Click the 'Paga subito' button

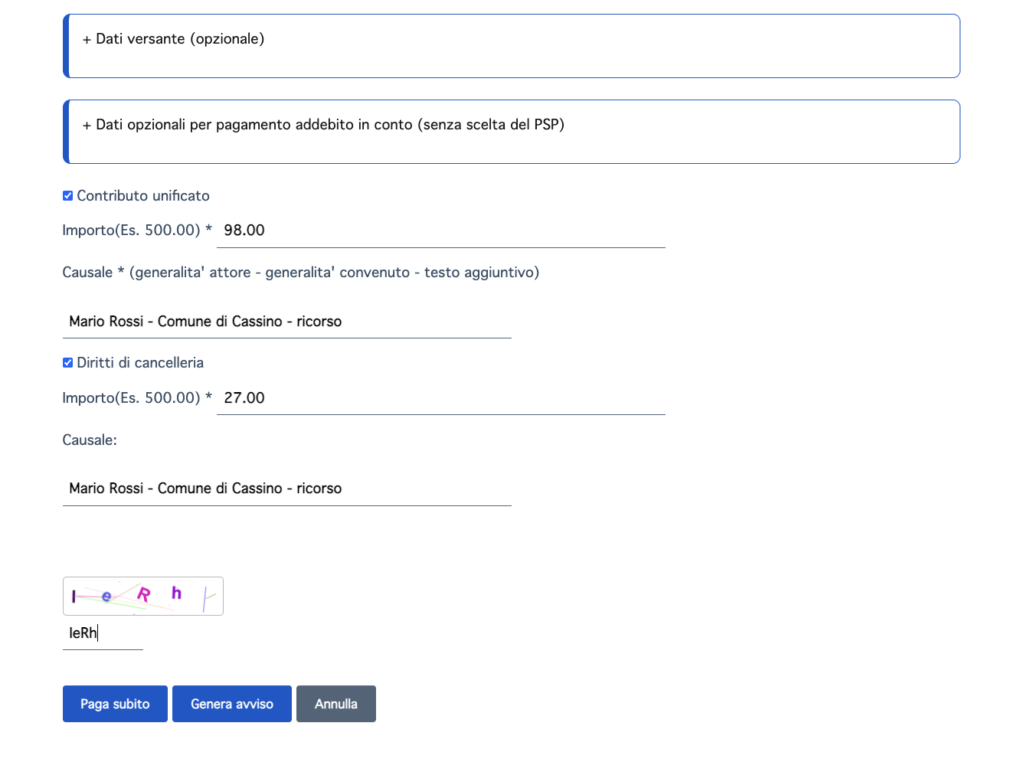[114, 703]
